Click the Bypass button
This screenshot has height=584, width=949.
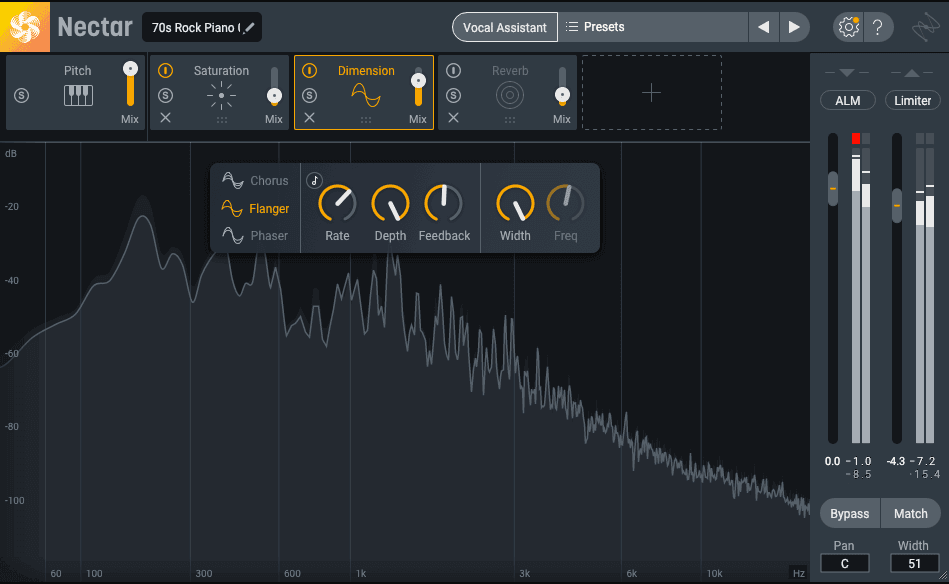coord(850,514)
